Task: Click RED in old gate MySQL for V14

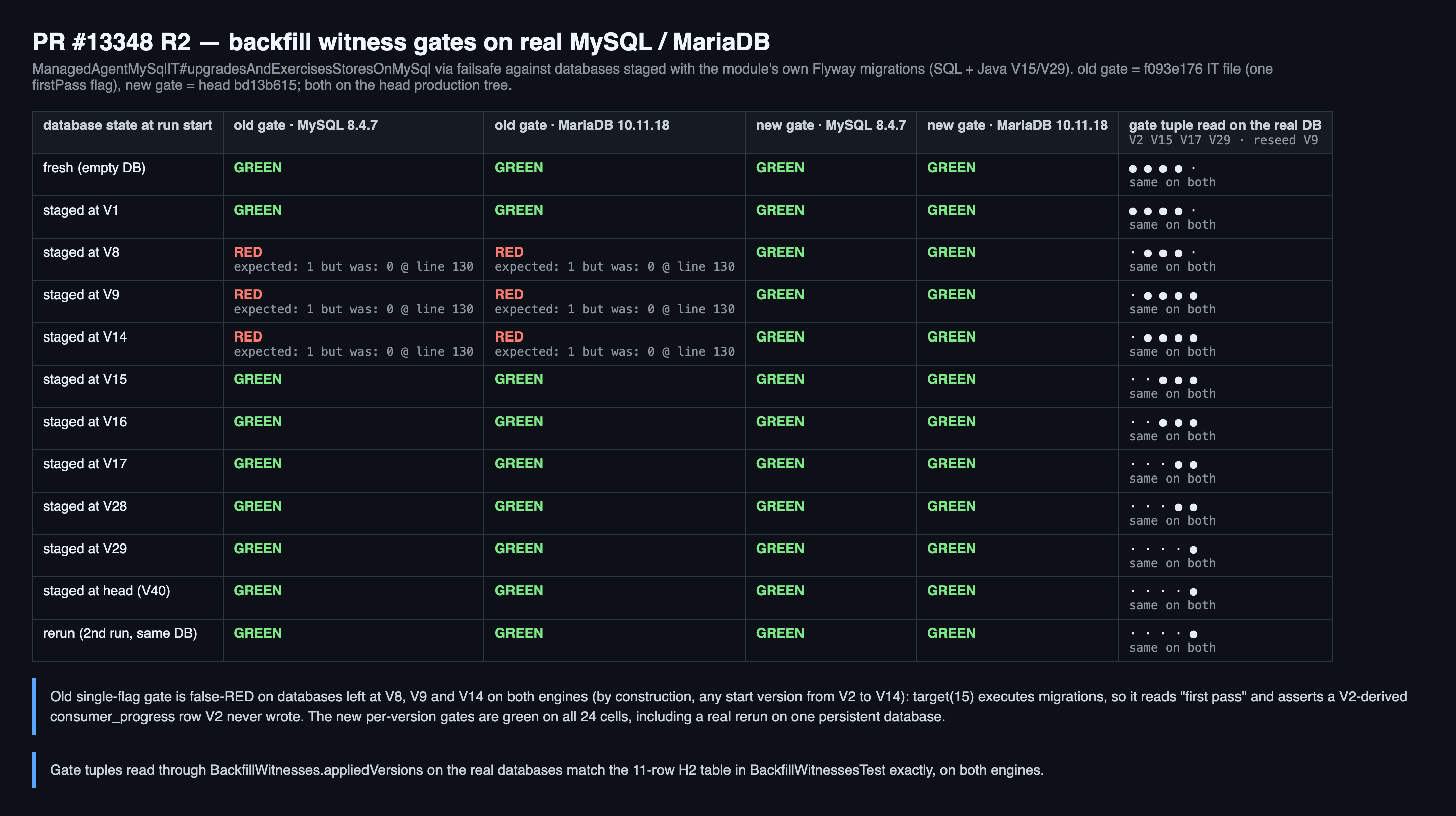Action: tap(248, 337)
